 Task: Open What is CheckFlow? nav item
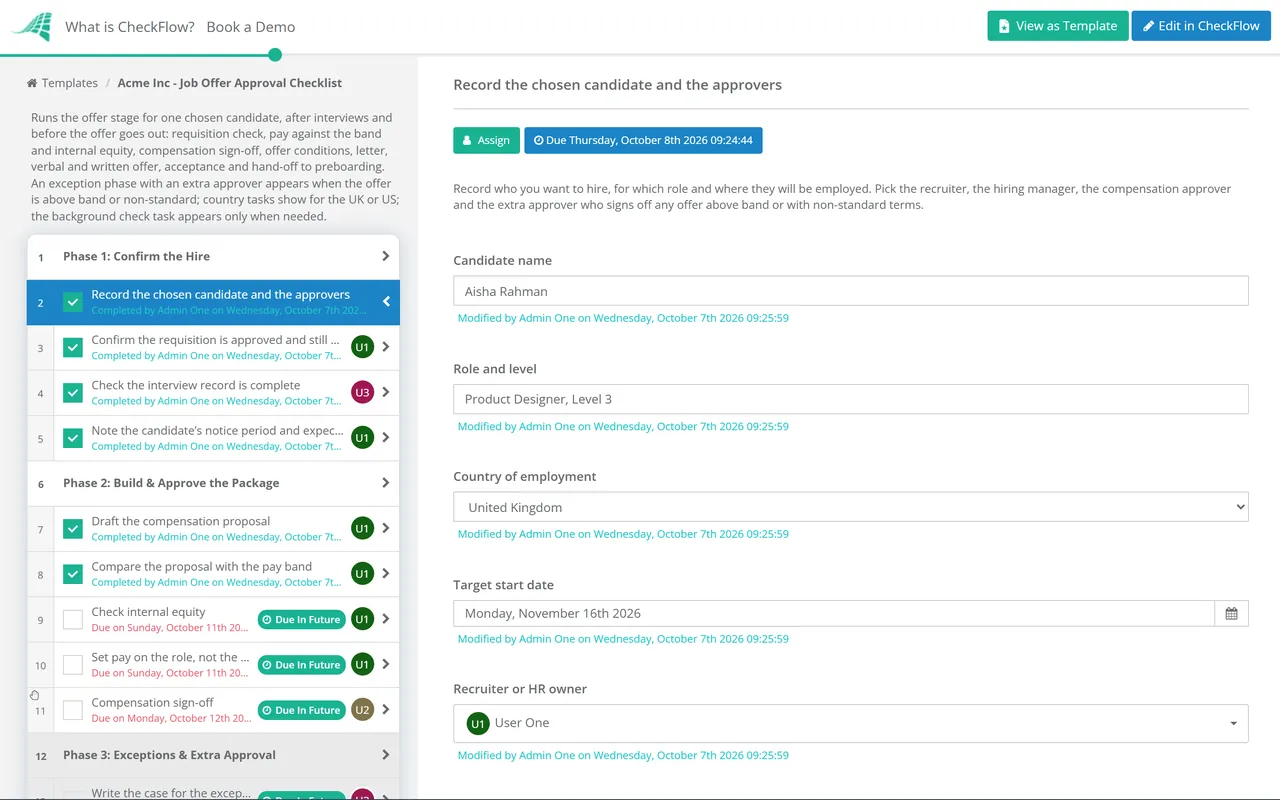130,27
